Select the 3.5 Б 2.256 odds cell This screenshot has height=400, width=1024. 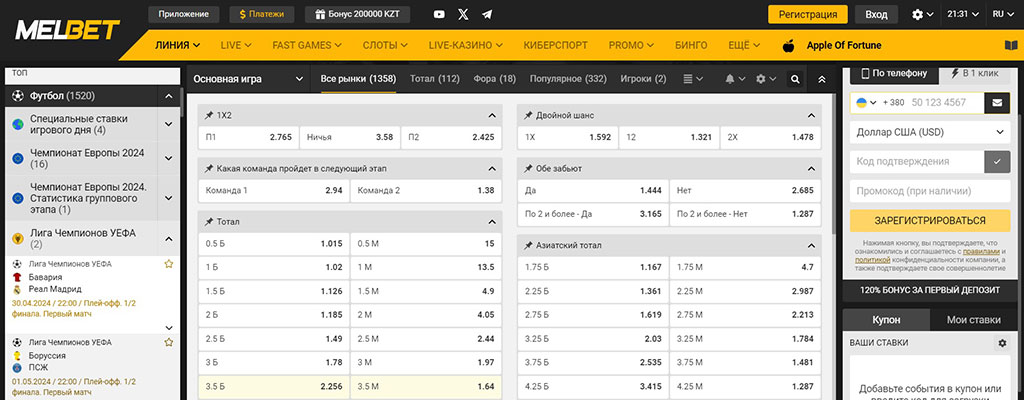[x=274, y=386]
